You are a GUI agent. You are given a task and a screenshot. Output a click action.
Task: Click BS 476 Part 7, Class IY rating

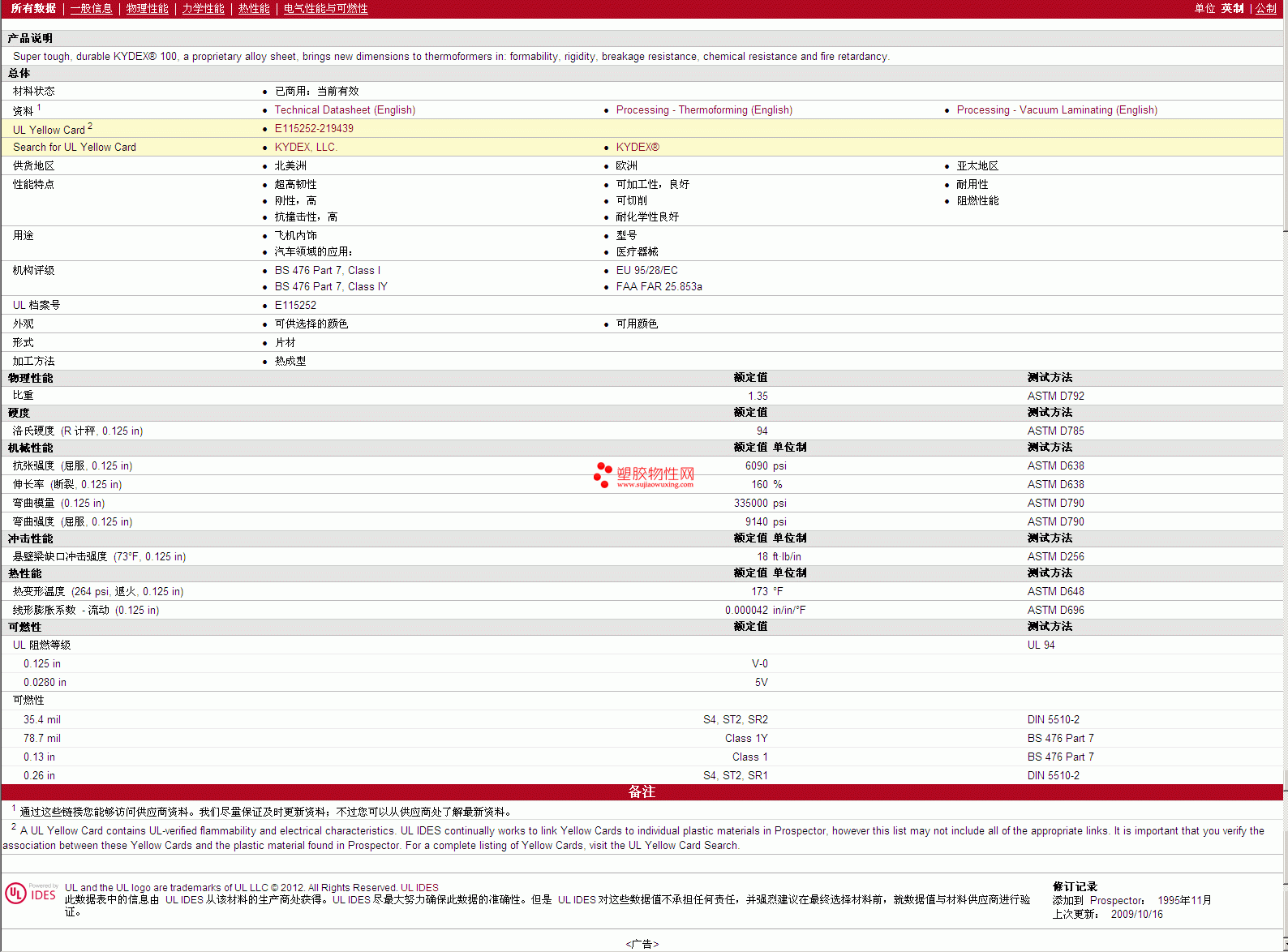pos(331,286)
